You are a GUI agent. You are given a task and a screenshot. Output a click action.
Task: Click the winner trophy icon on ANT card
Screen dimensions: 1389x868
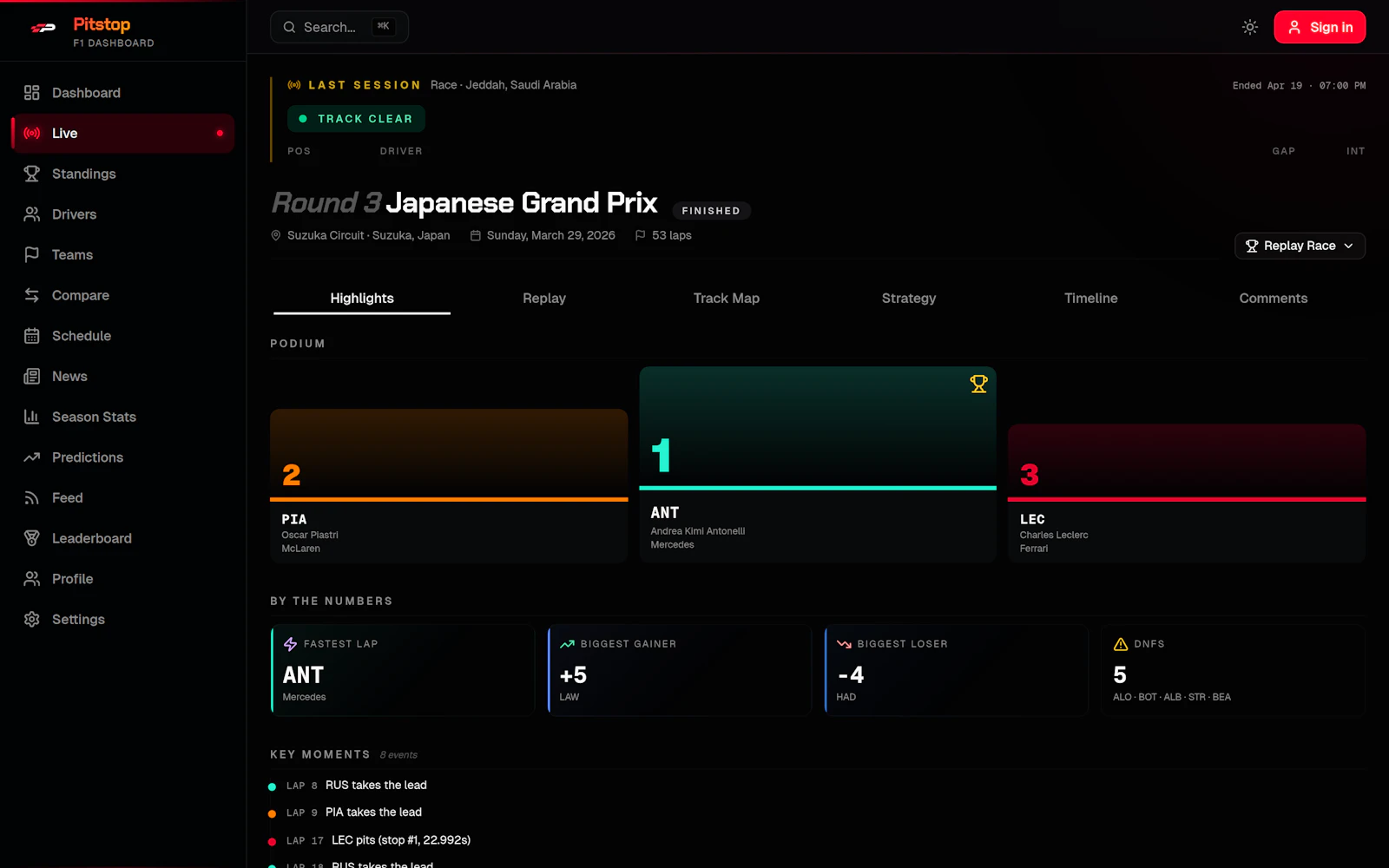point(978,384)
